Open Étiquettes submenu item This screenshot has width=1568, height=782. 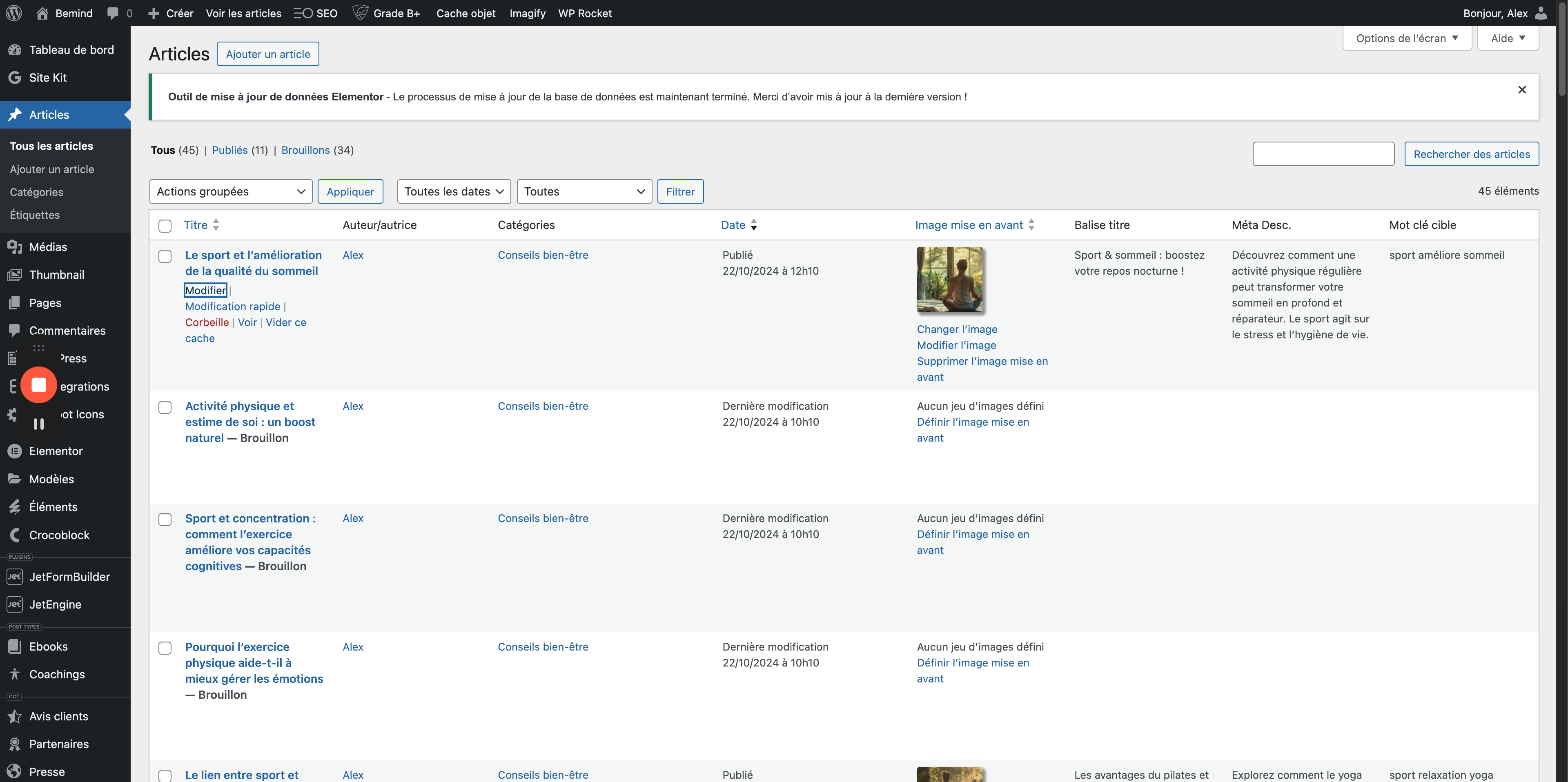click(35, 215)
